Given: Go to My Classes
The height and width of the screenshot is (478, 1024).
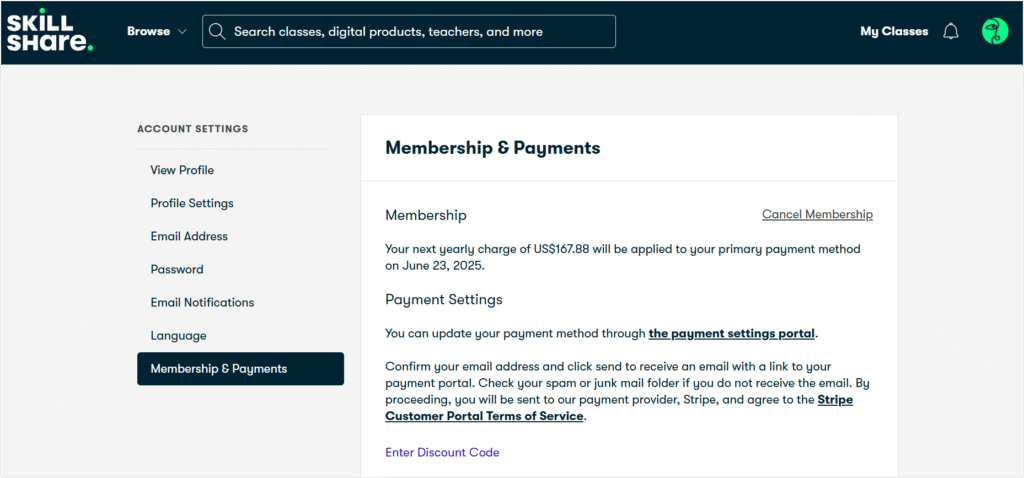Looking at the screenshot, I should tap(894, 32).
